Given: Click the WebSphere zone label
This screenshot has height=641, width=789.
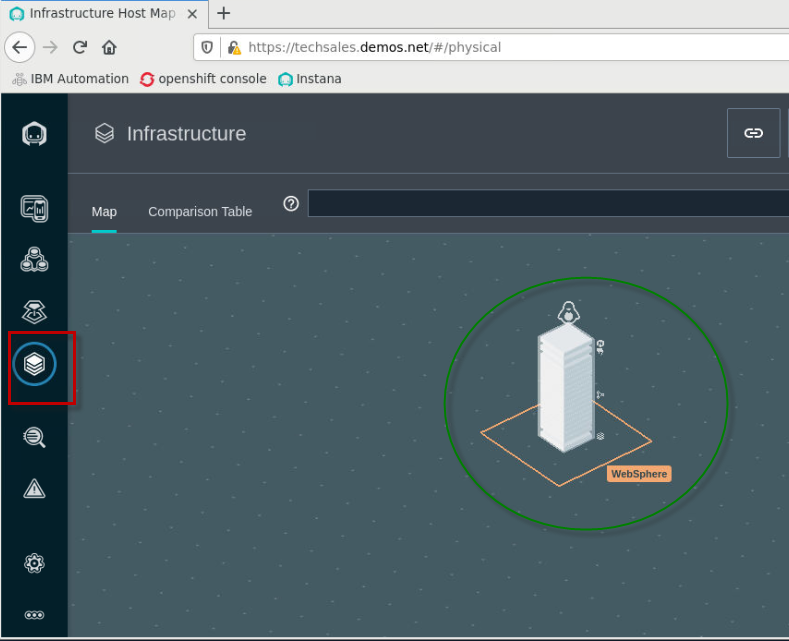Looking at the screenshot, I should click(x=639, y=474).
